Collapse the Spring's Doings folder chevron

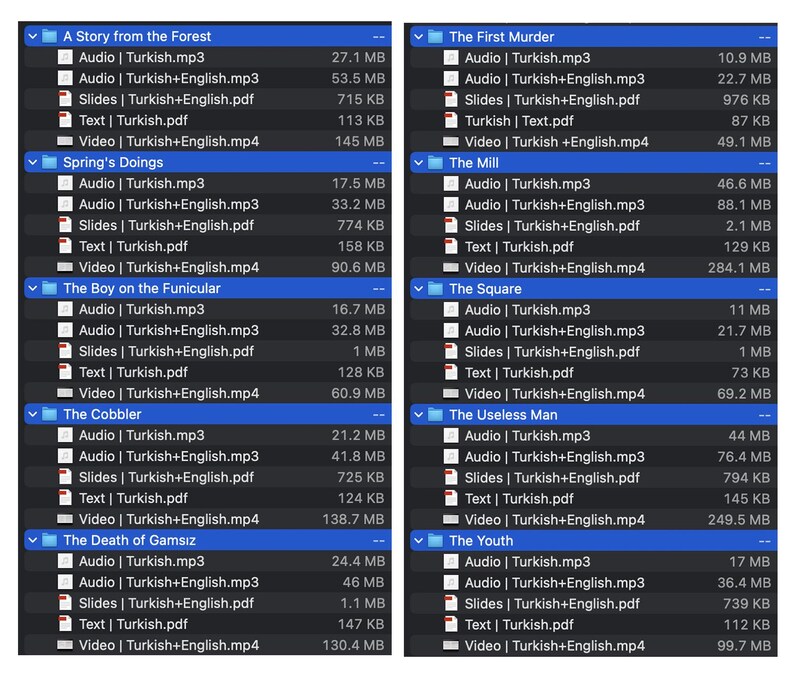point(33,163)
